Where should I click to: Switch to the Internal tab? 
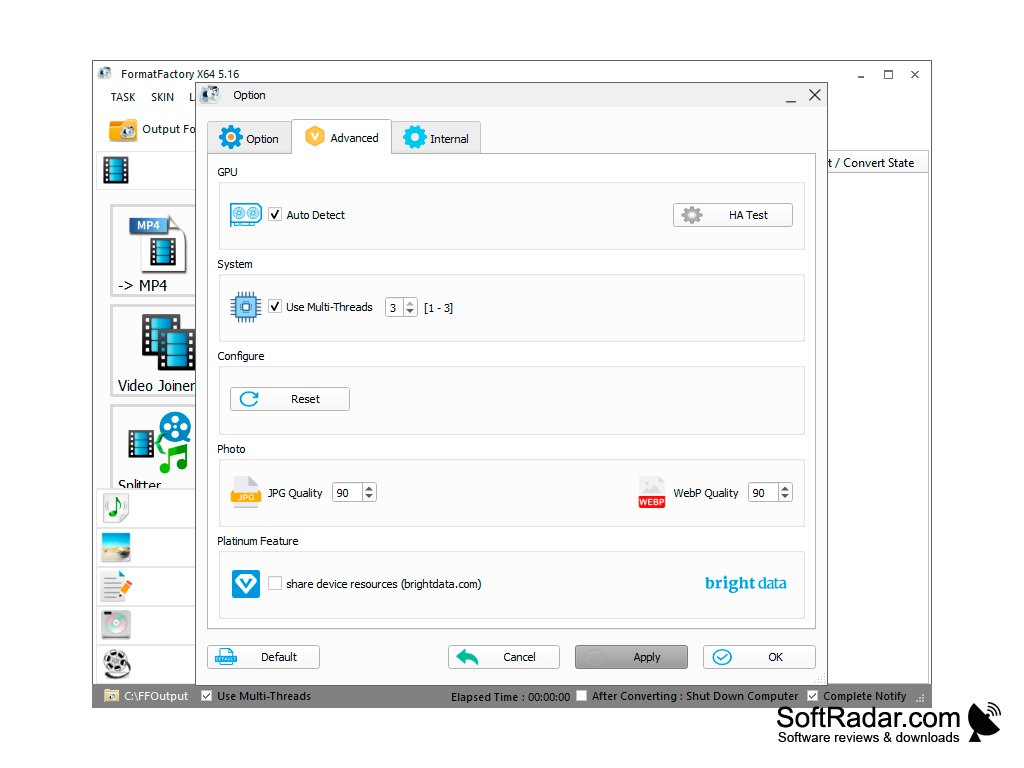(x=436, y=138)
